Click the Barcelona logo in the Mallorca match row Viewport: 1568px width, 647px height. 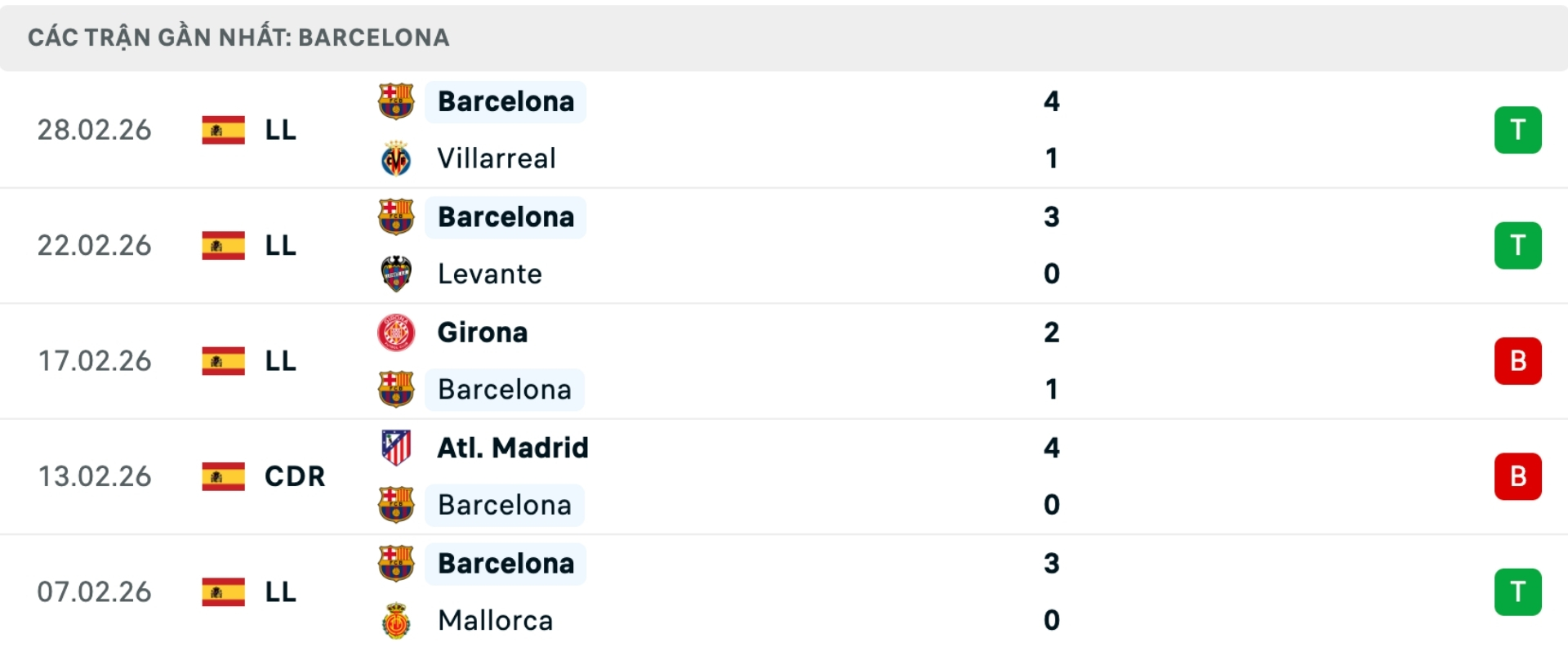click(397, 563)
